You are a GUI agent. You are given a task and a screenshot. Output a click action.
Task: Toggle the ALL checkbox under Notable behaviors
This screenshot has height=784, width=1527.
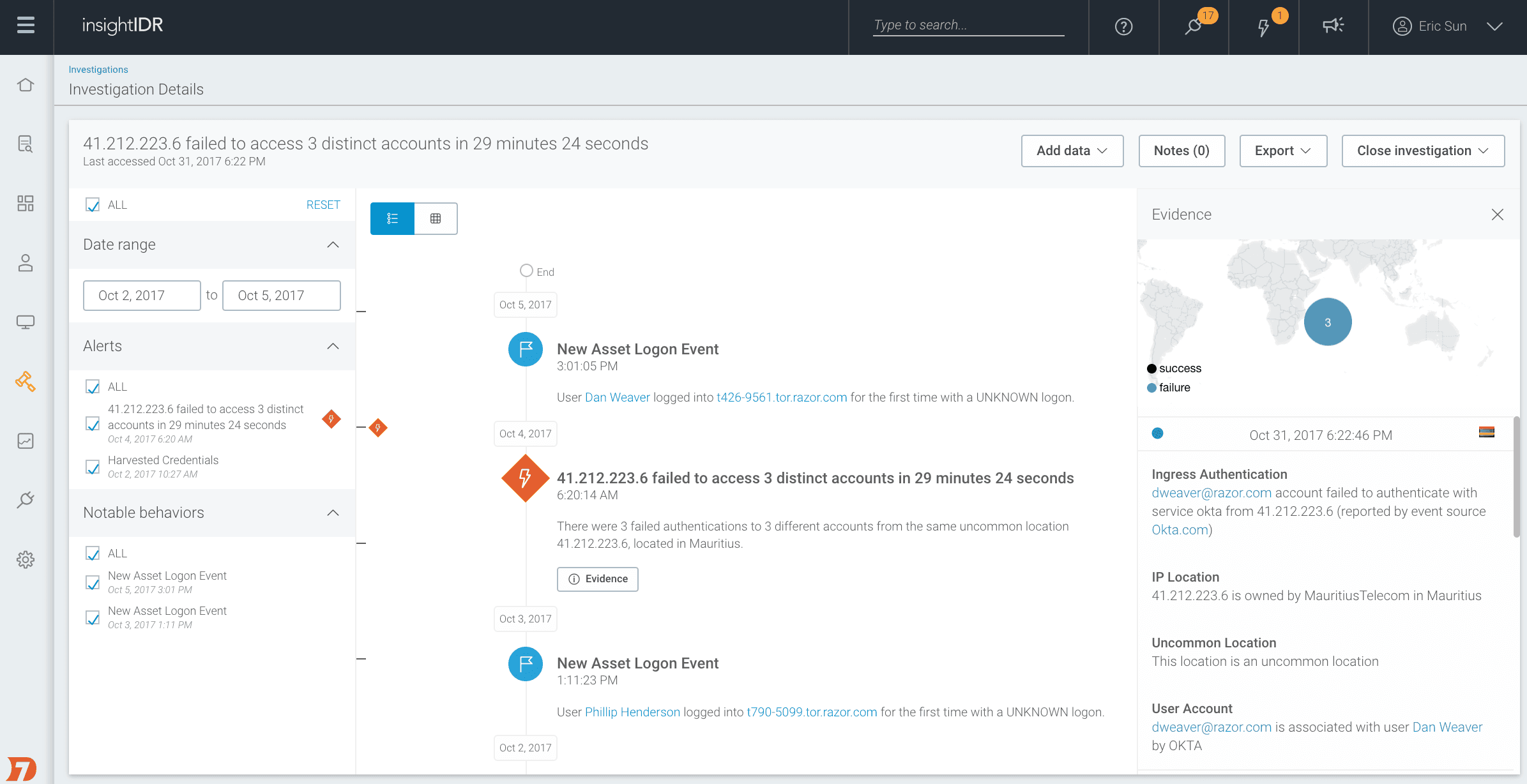93,553
